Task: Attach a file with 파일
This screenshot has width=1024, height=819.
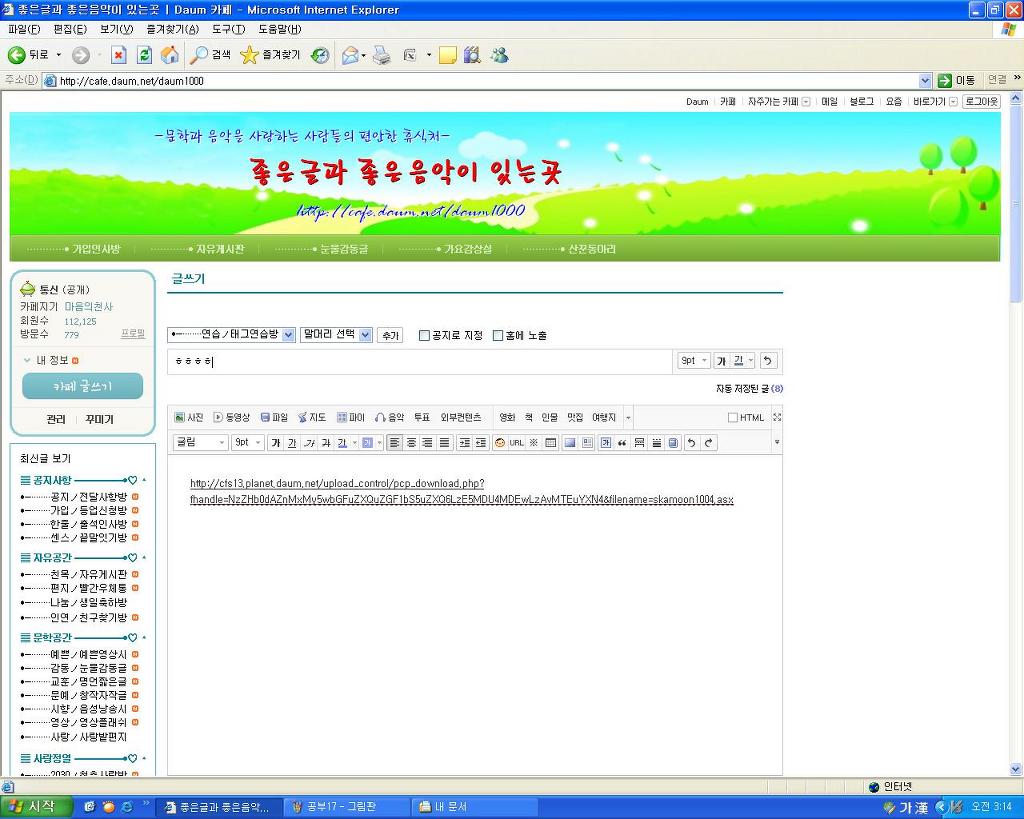Action: pos(274,417)
